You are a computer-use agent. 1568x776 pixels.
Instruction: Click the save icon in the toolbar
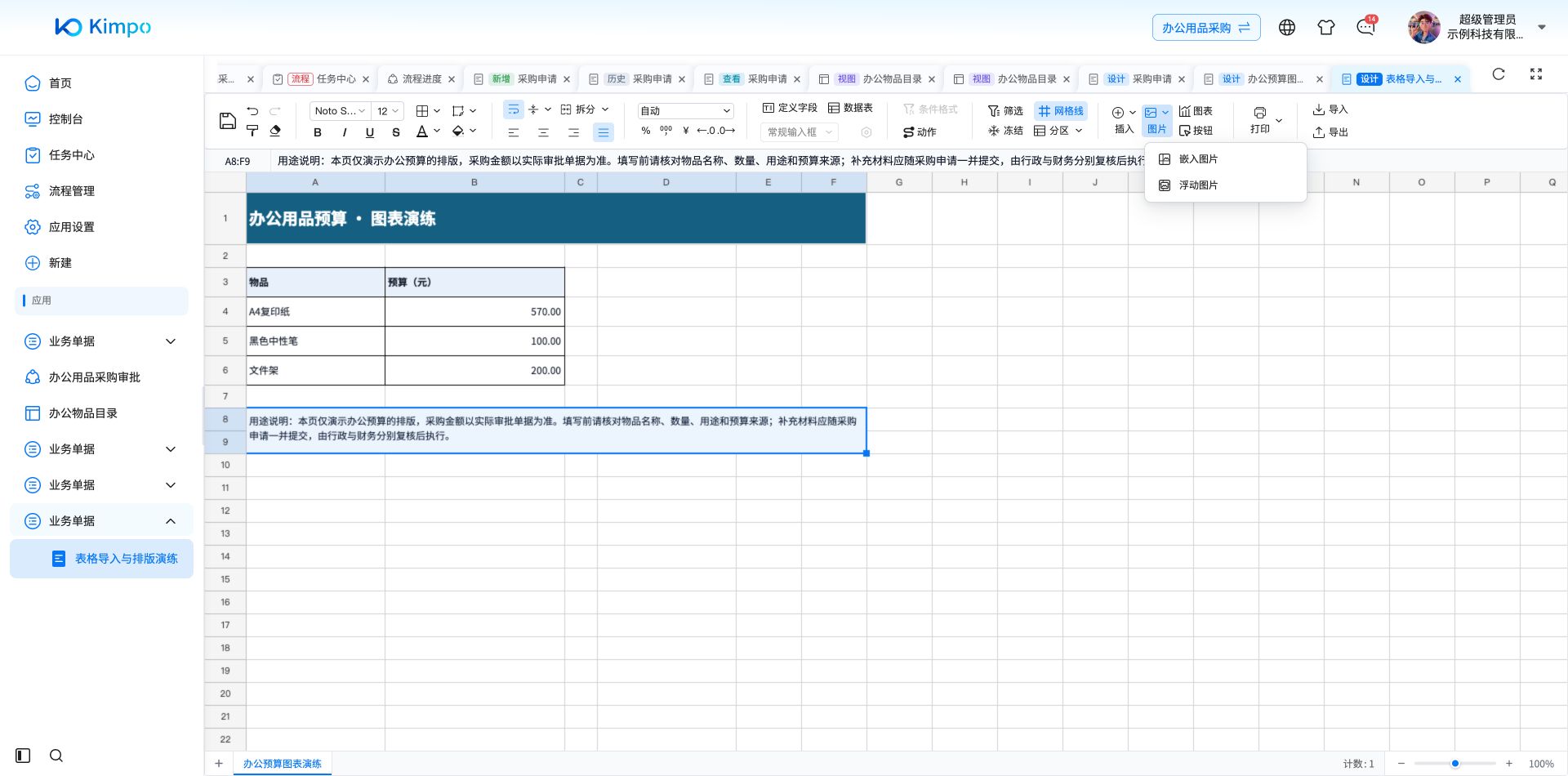228,121
